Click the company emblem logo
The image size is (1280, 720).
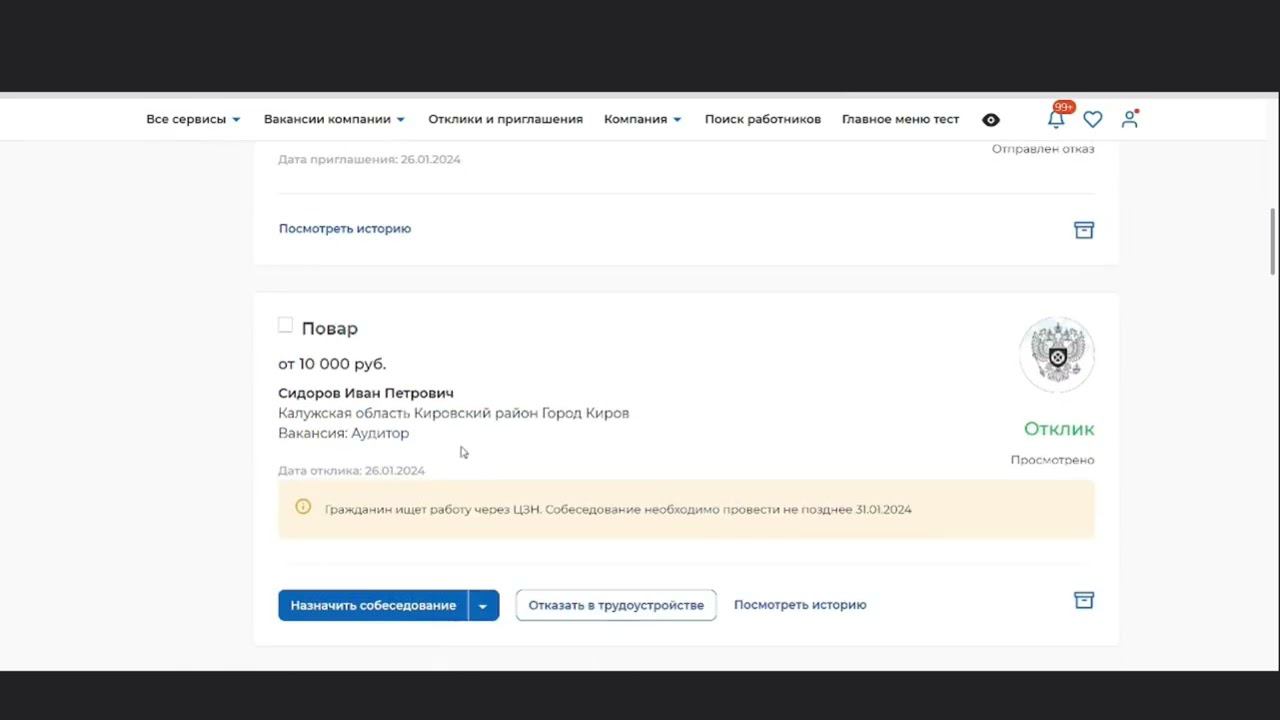(x=1057, y=354)
